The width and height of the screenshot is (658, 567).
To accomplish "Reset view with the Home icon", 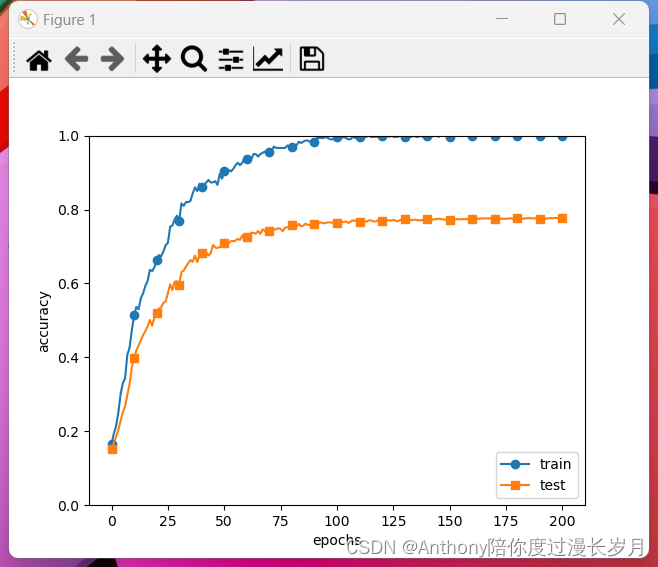I will (39, 59).
